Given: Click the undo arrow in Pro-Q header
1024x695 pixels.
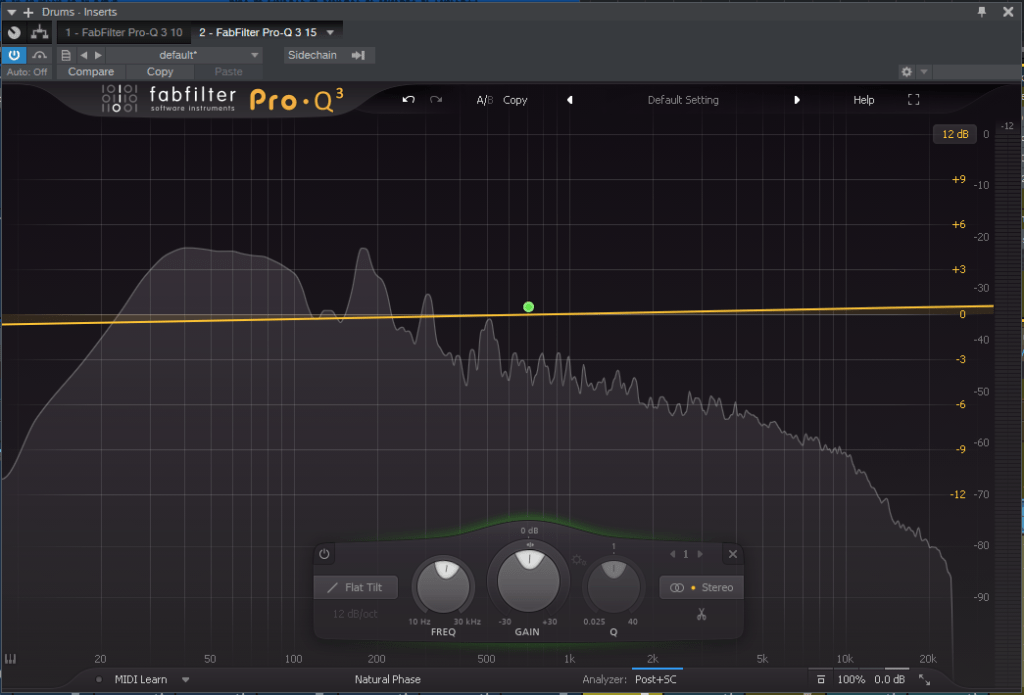Looking at the screenshot, I should [x=408, y=100].
